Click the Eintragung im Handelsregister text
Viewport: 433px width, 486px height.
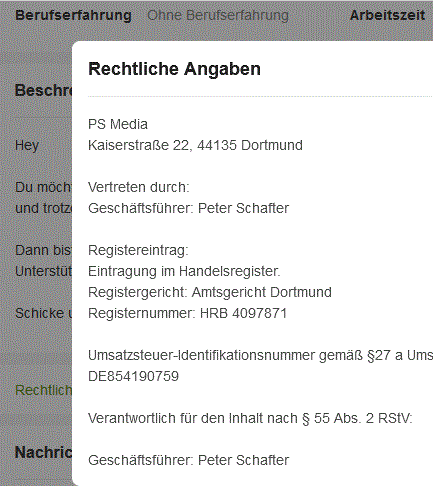[x=184, y=271]
